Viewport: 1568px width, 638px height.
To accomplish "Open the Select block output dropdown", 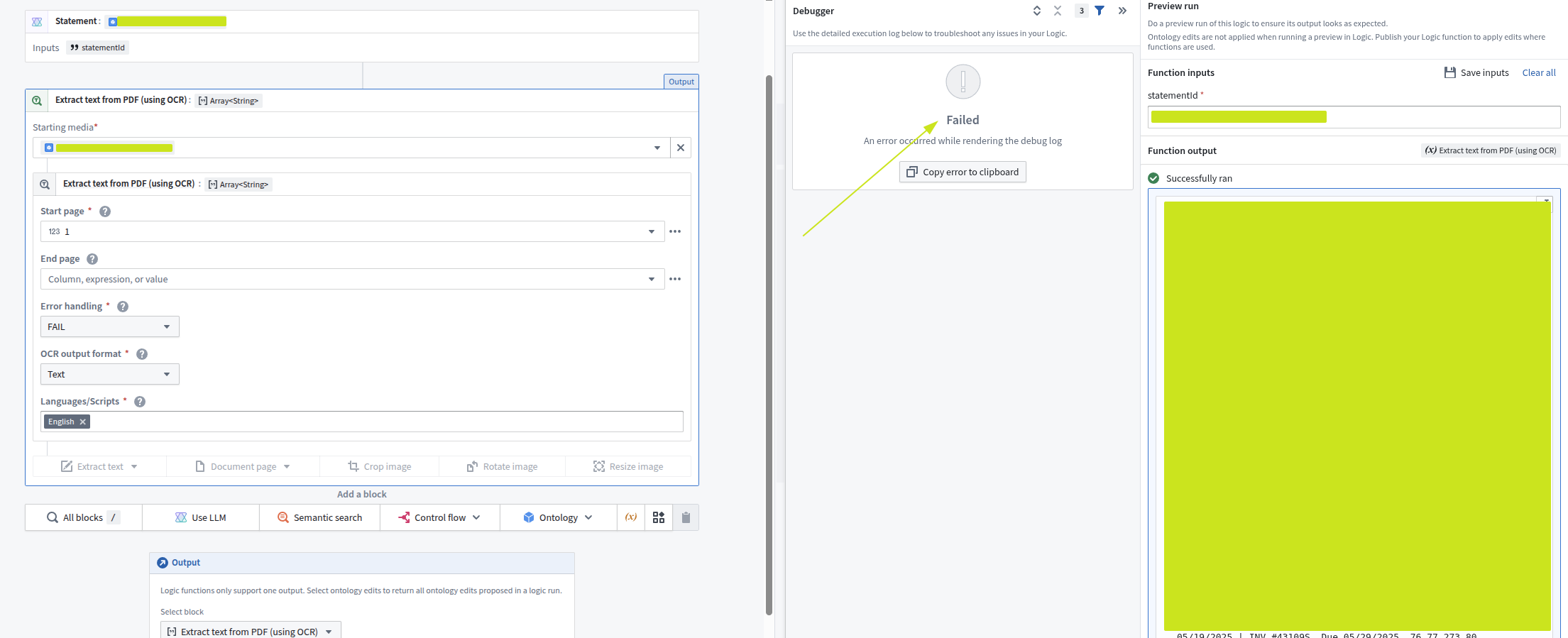I will coord(251,630).
